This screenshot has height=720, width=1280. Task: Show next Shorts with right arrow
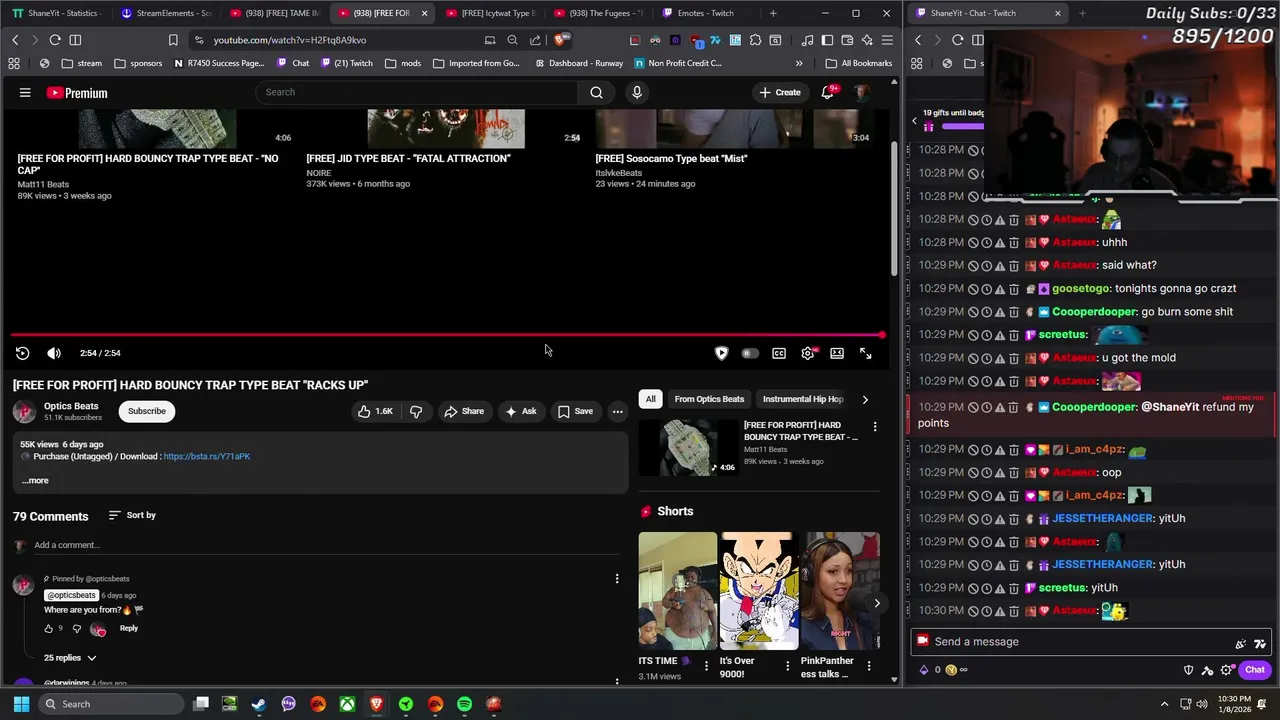click(877, 603)
